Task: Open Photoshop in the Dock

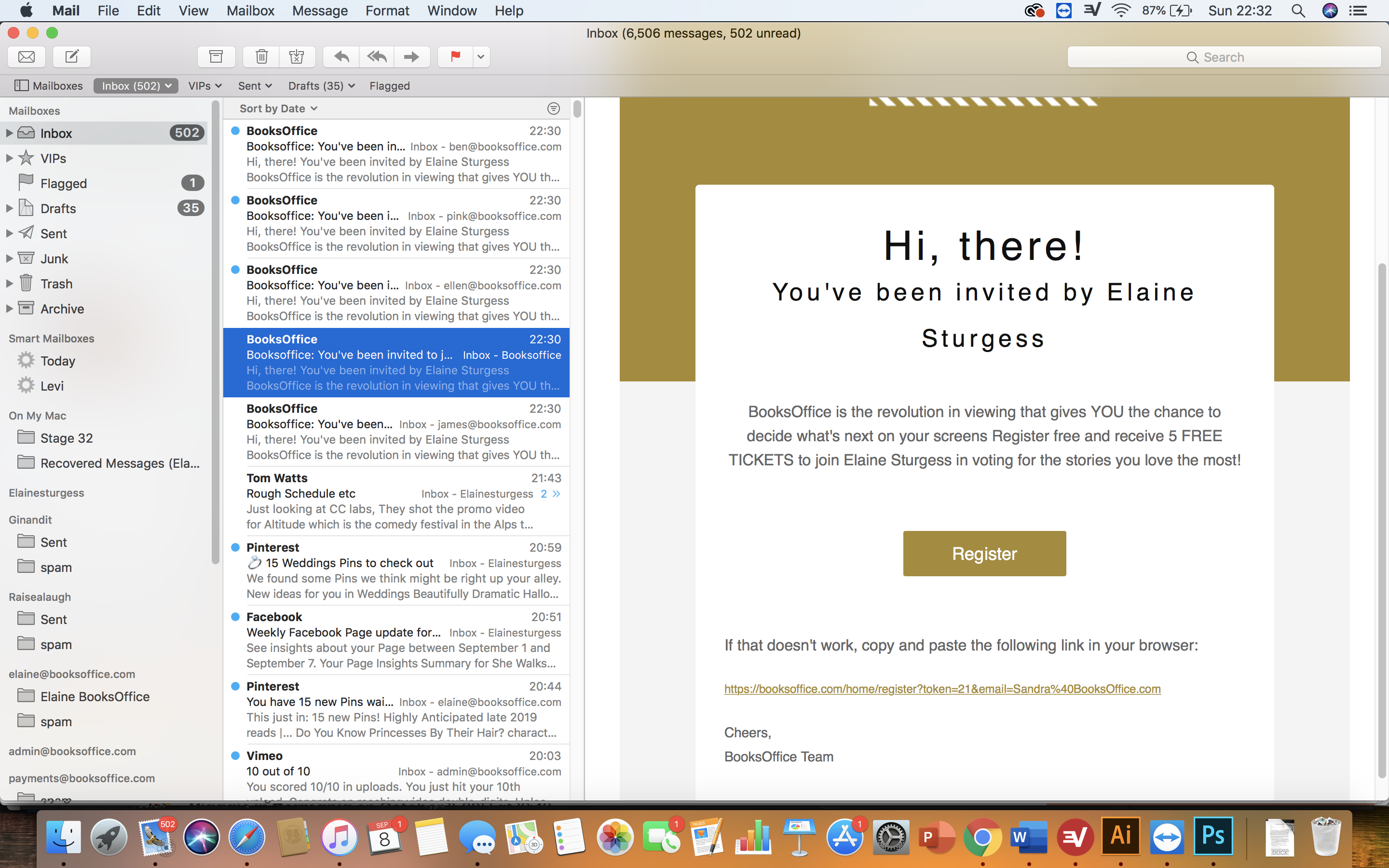Action: tap(1213, 836)
